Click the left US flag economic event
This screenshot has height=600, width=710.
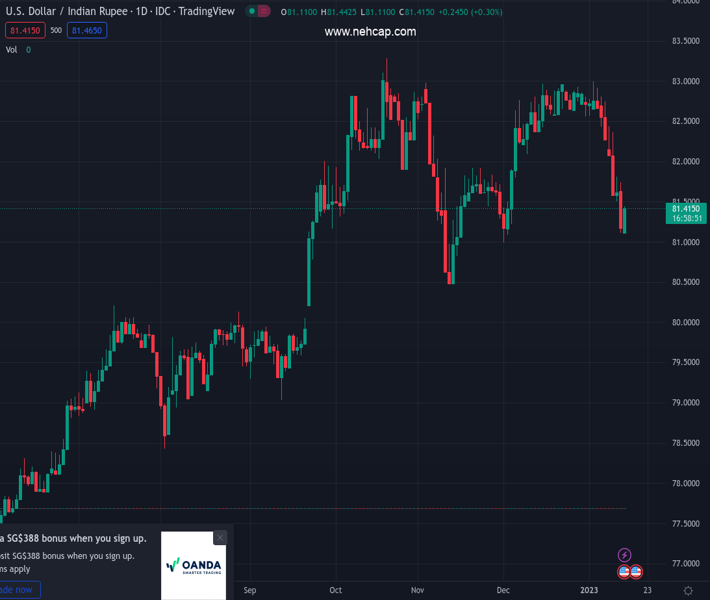point(623,571)
